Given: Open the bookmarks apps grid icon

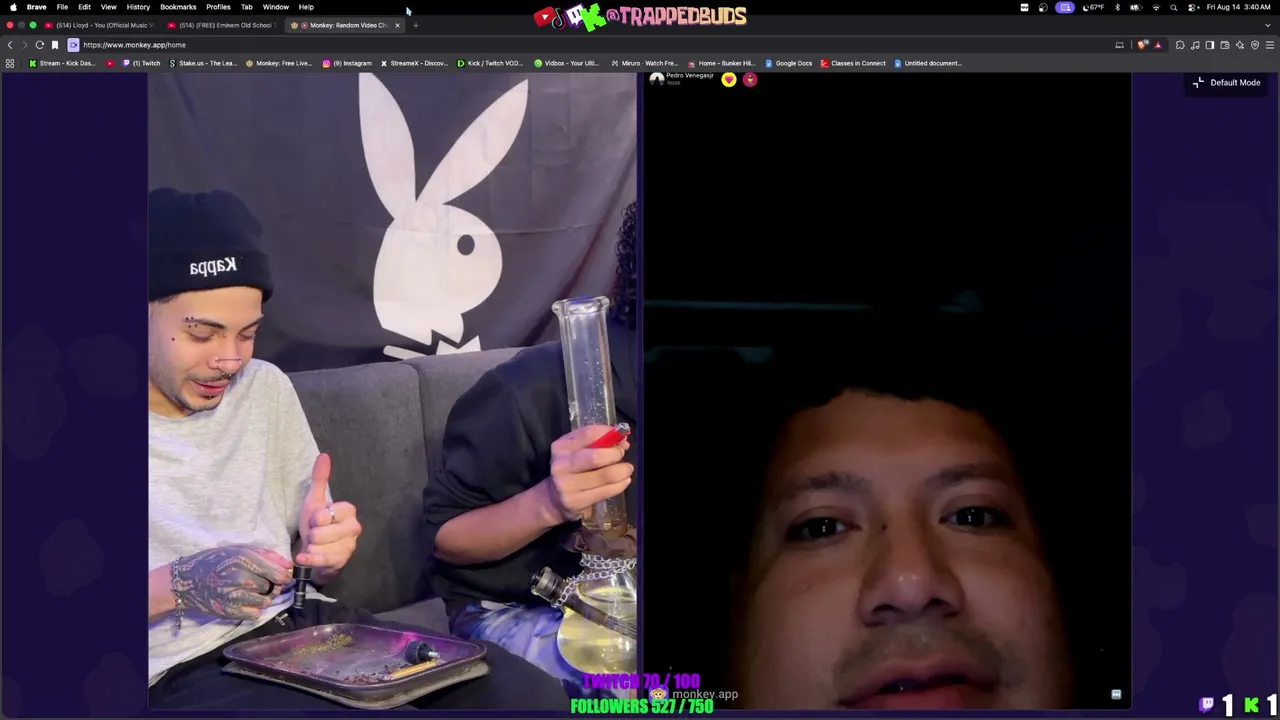Looking at the screenshot, I should click(x=10, y=63).
